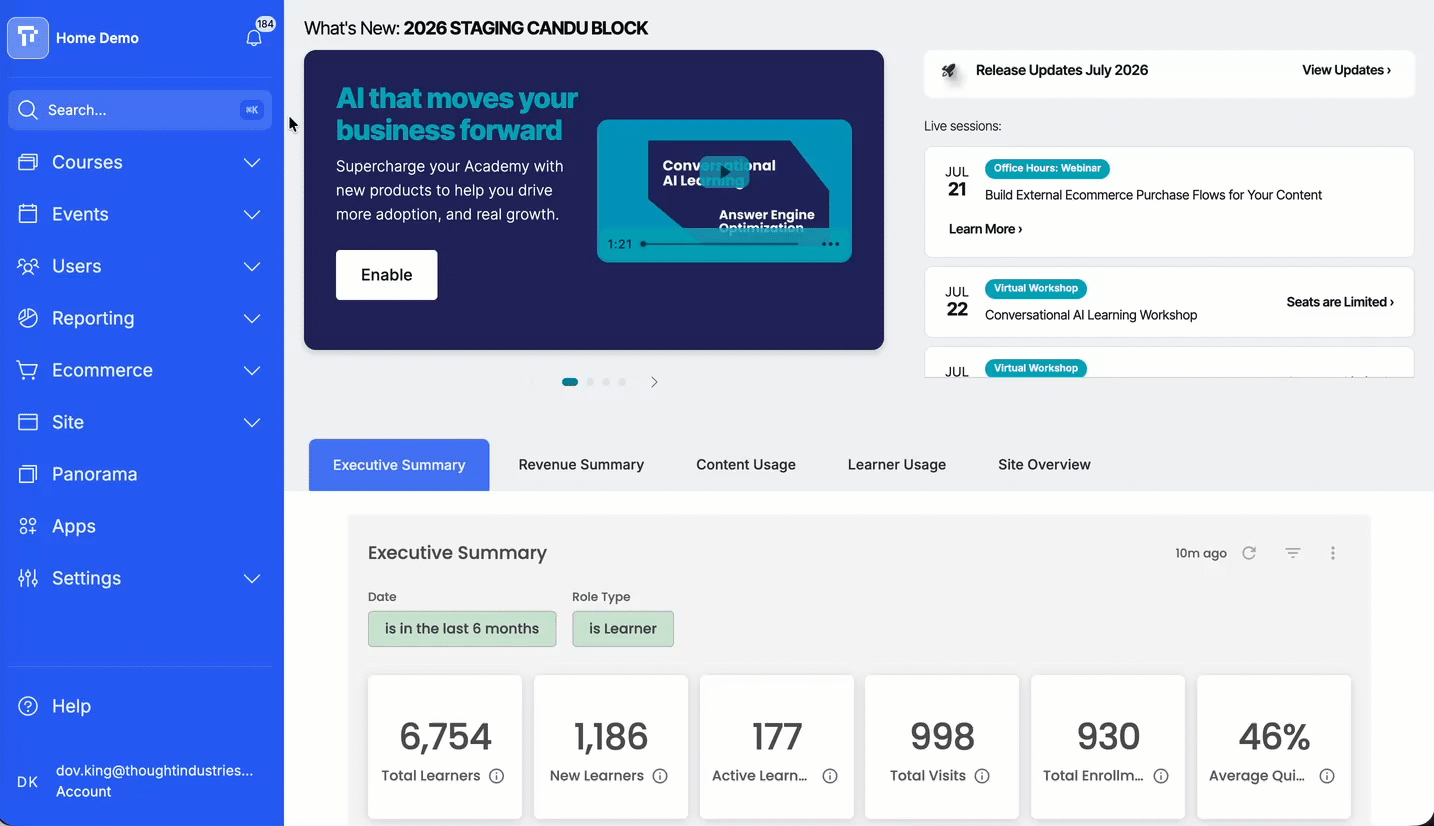
Task: Switch to the Revenue Summary tab
Action: coord(581,465)
